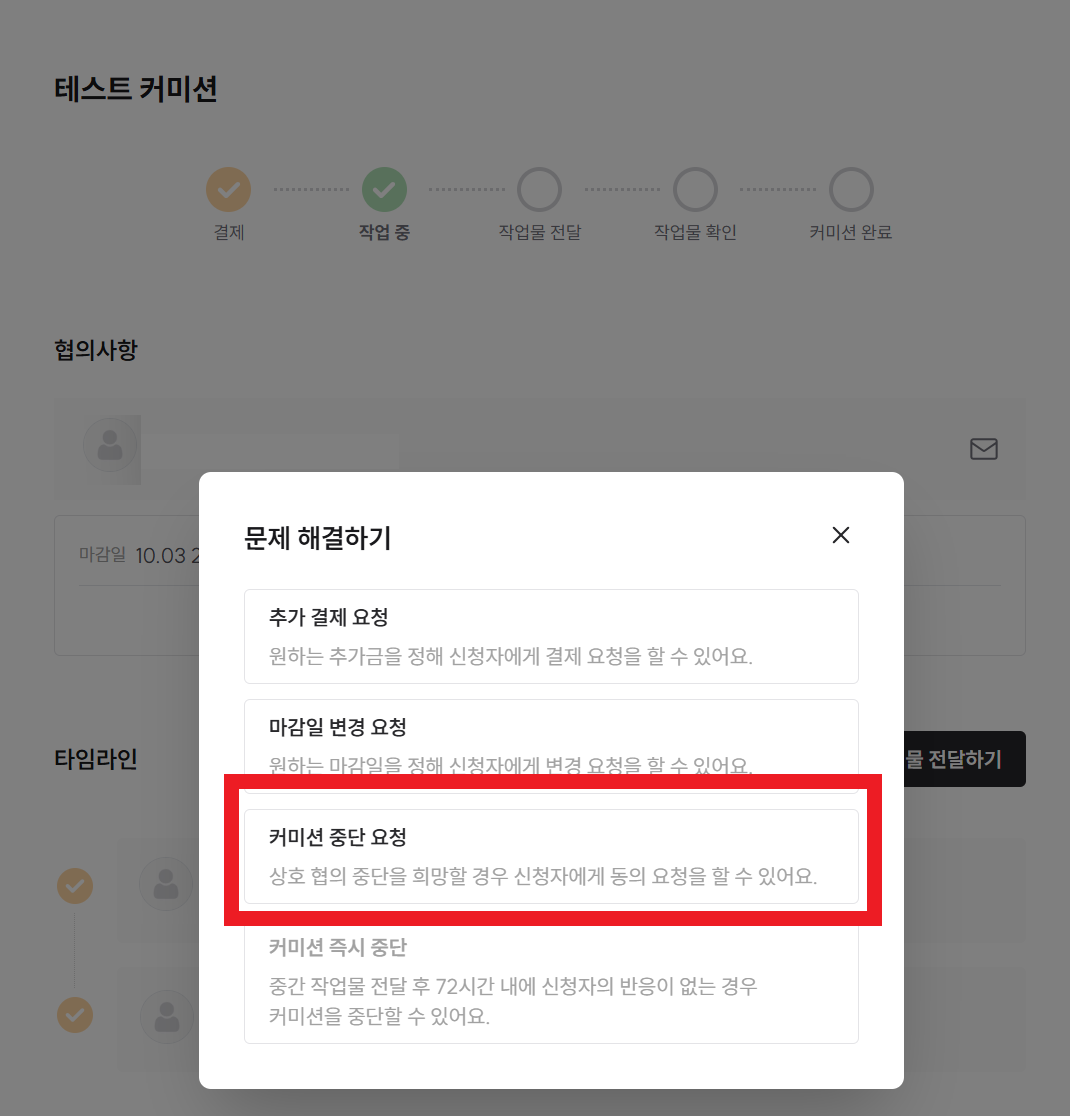Select the 작업물 전달 step circle
The height and width of the screenshot is (1116, 1070).
[539, 188]
